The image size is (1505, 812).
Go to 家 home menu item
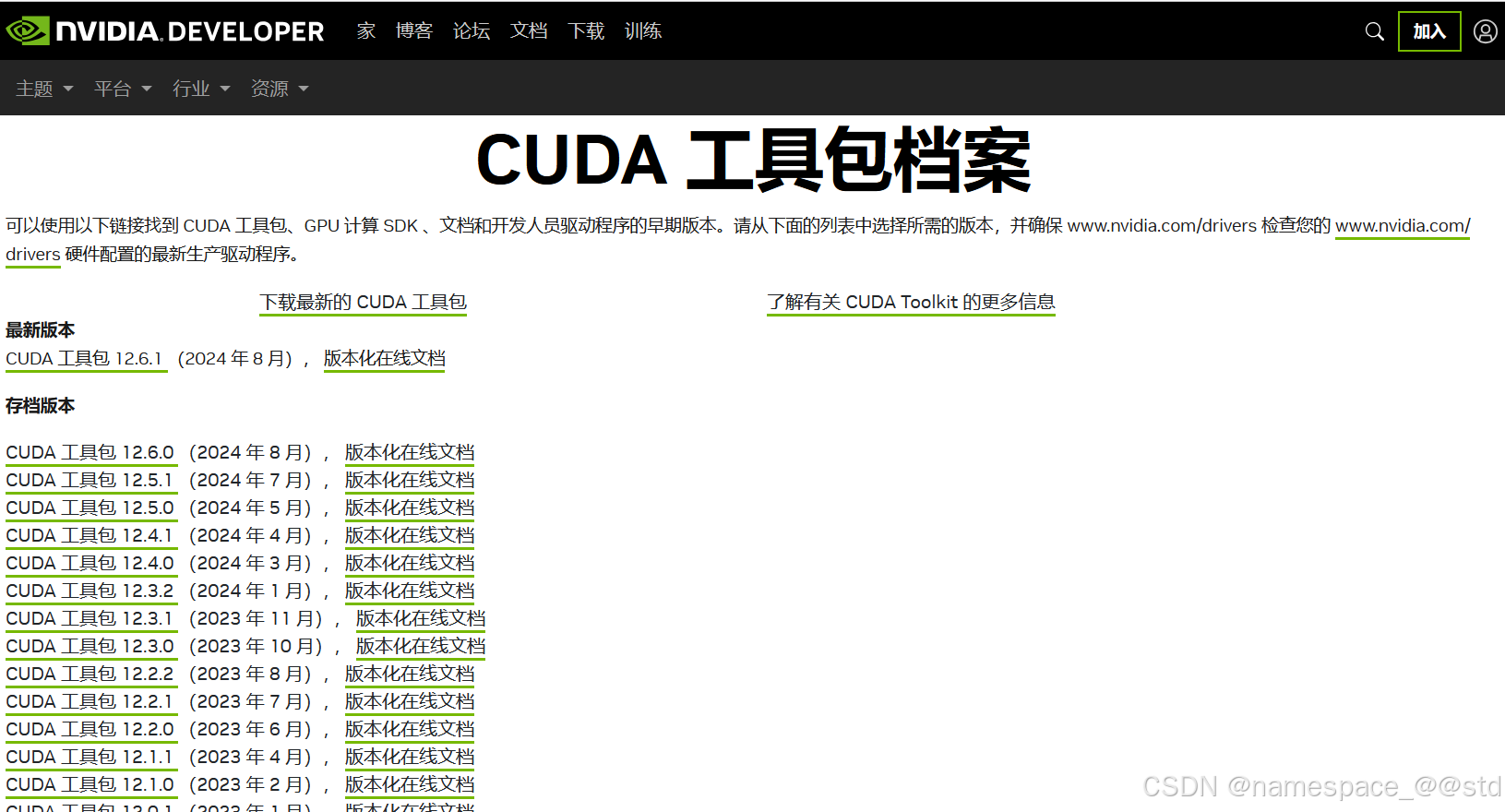pyautogui.click(x=366, y=31)
